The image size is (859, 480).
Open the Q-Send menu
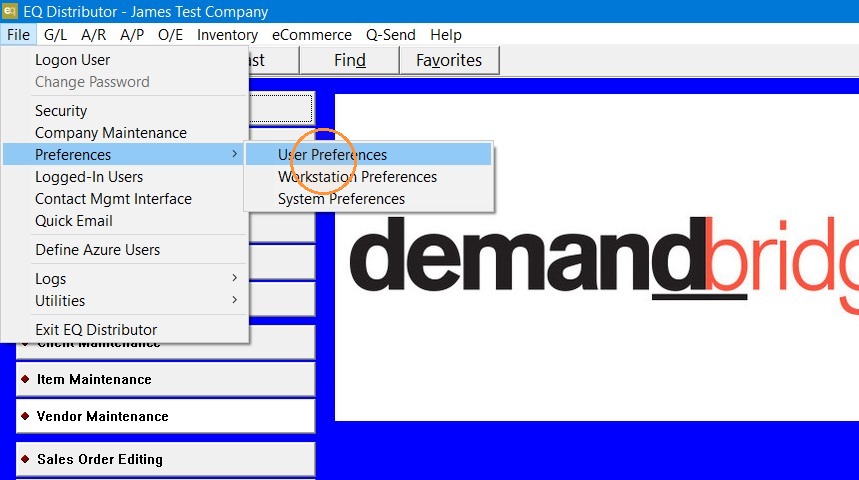pos(391,35)
